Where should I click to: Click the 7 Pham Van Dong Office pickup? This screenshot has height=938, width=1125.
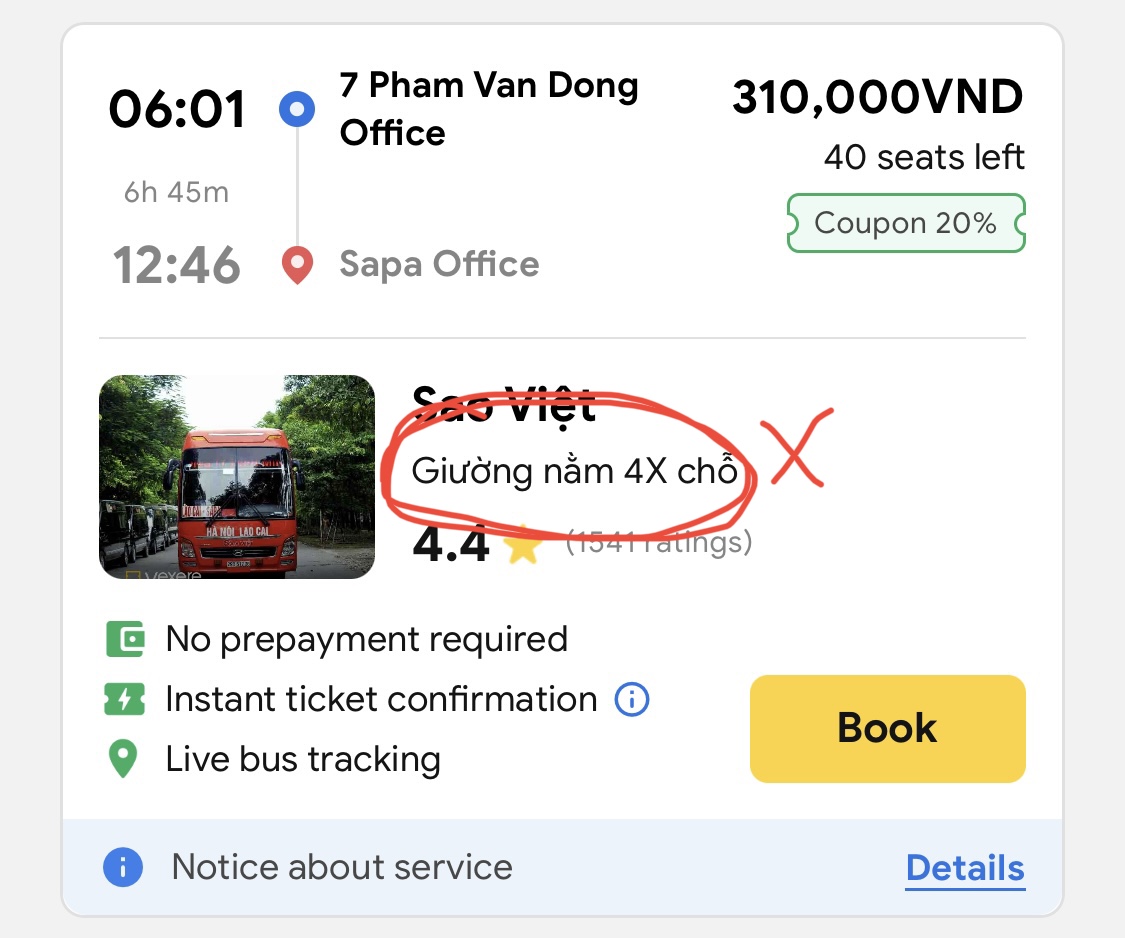point(489,109)
